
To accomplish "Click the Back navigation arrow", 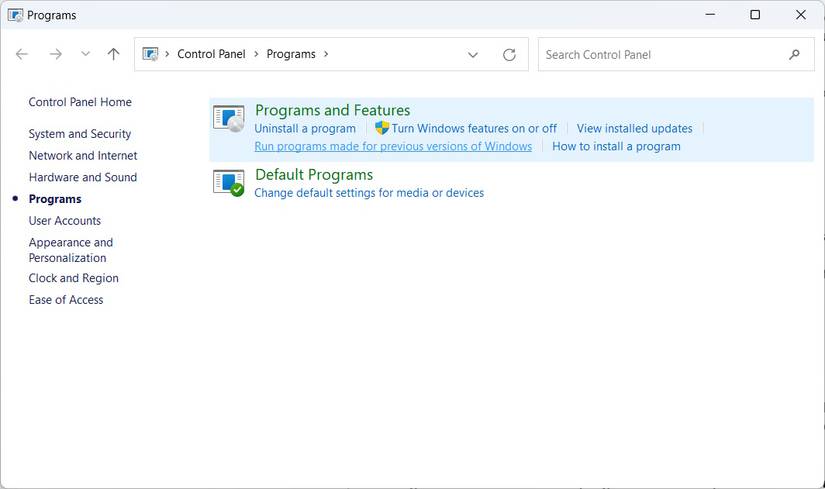I will click(22, 54).
